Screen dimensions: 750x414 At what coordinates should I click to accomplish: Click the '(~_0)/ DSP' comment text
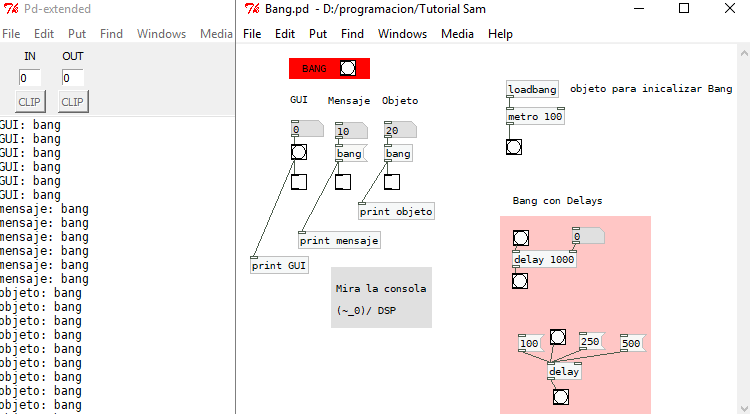[366, 311]
